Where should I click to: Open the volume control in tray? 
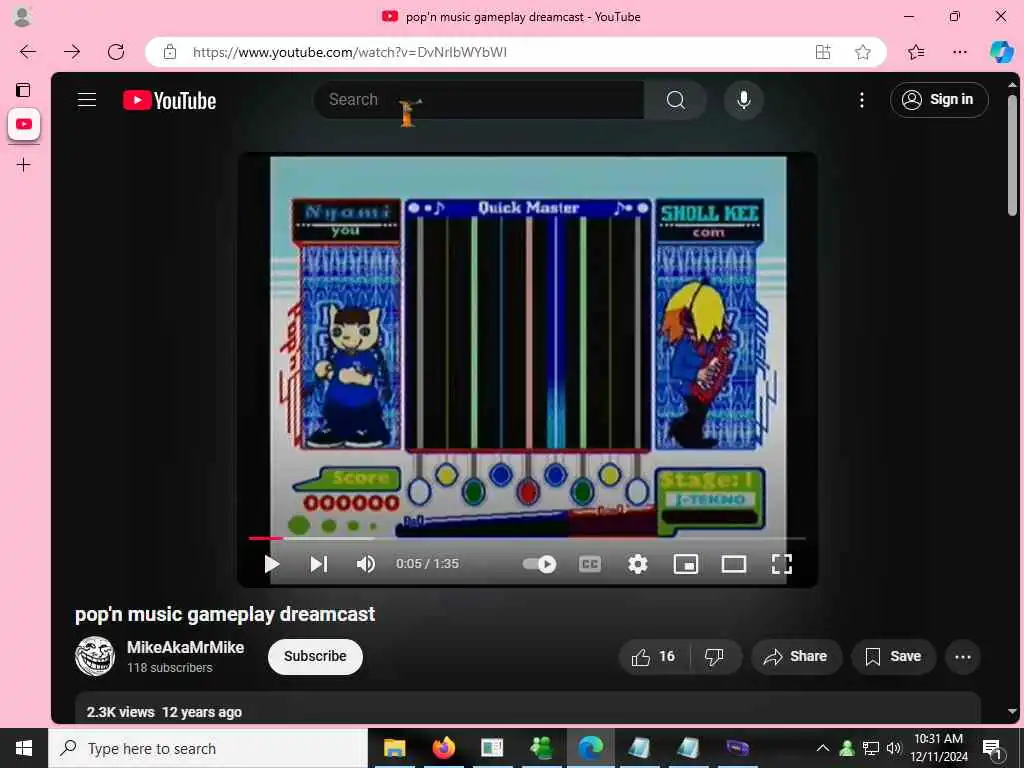coord(894,748)
